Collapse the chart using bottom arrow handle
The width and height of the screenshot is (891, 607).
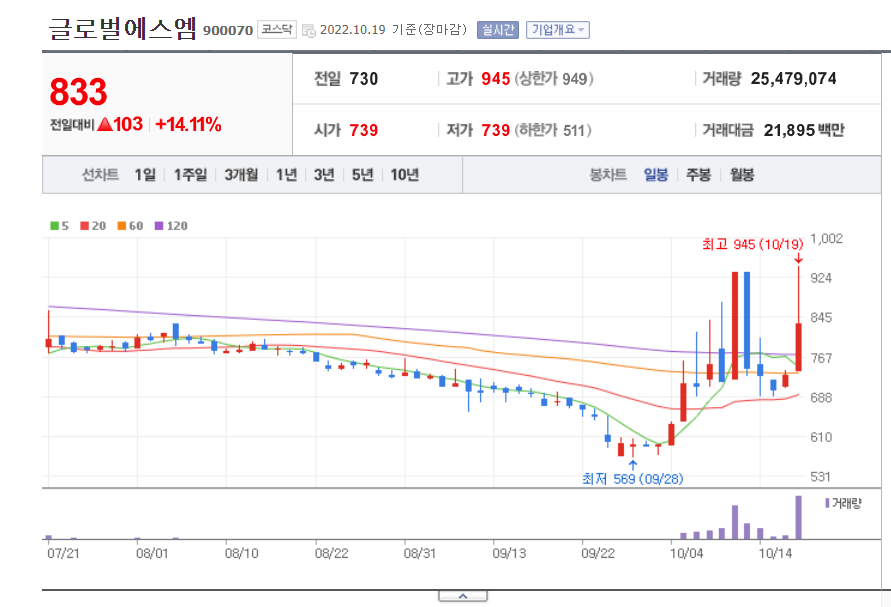(x=463, y=596)
